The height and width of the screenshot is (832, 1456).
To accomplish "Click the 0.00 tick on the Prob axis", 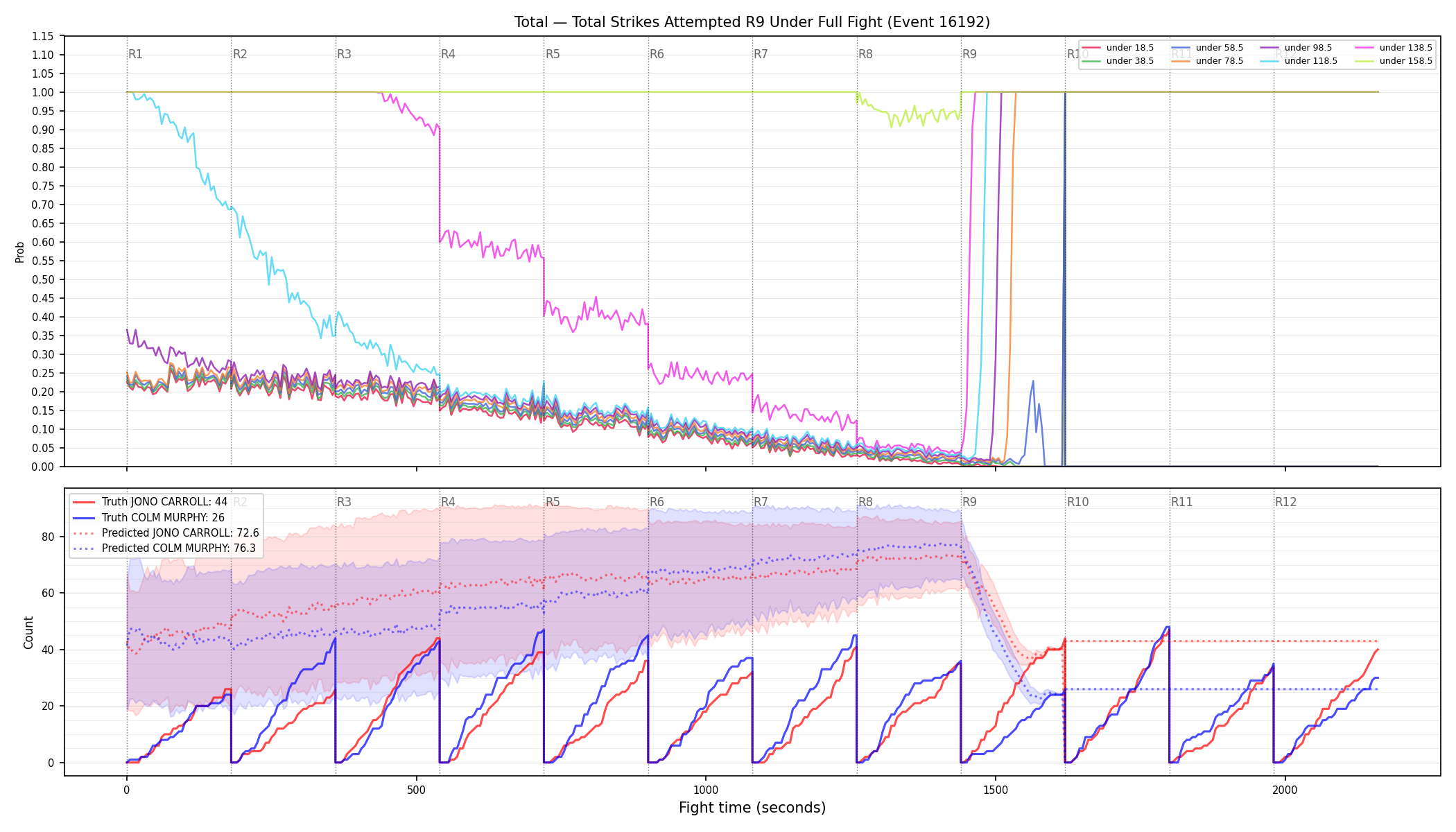I will (43, 467).
